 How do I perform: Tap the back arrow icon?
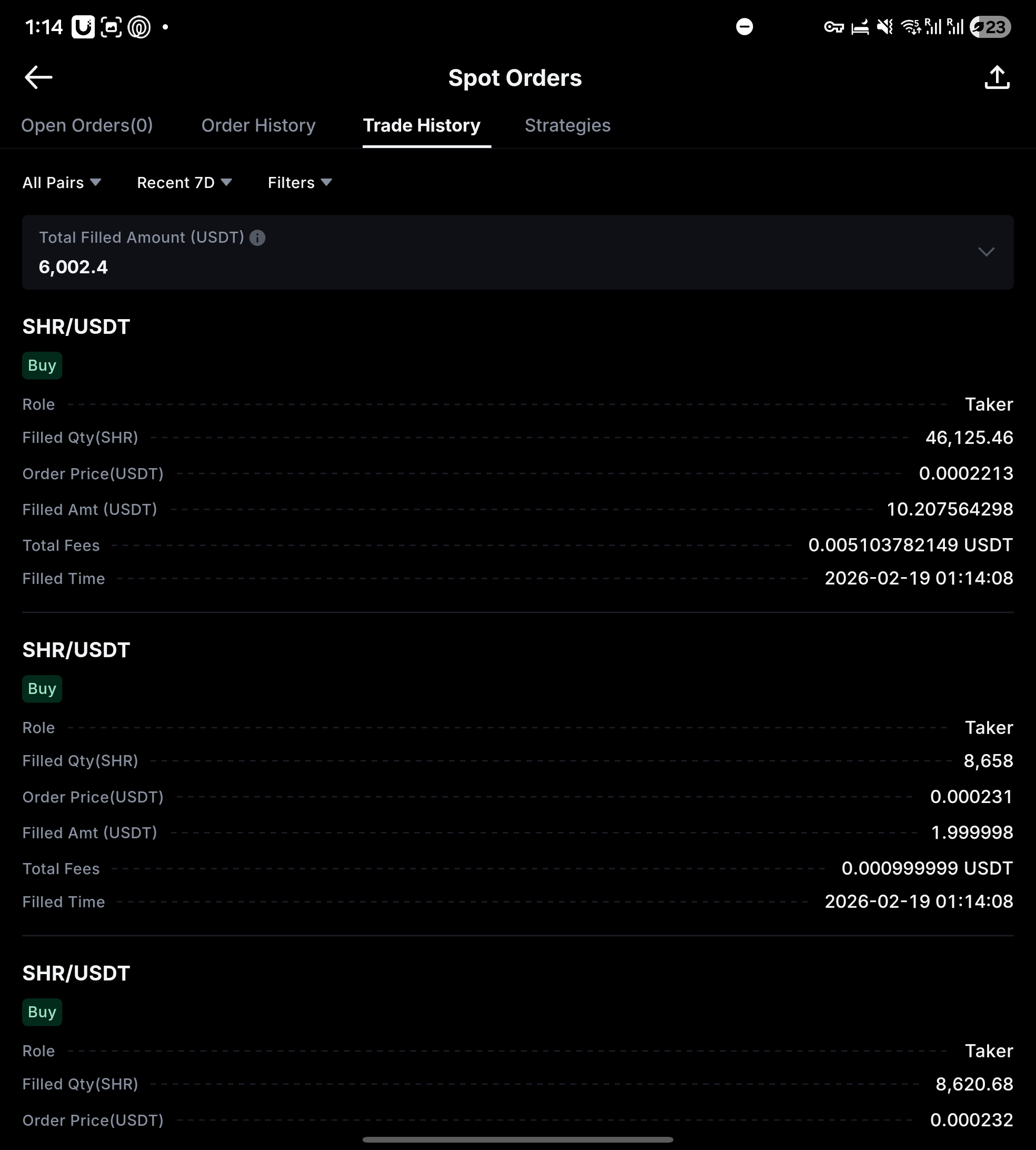click(x=39, y=77)
